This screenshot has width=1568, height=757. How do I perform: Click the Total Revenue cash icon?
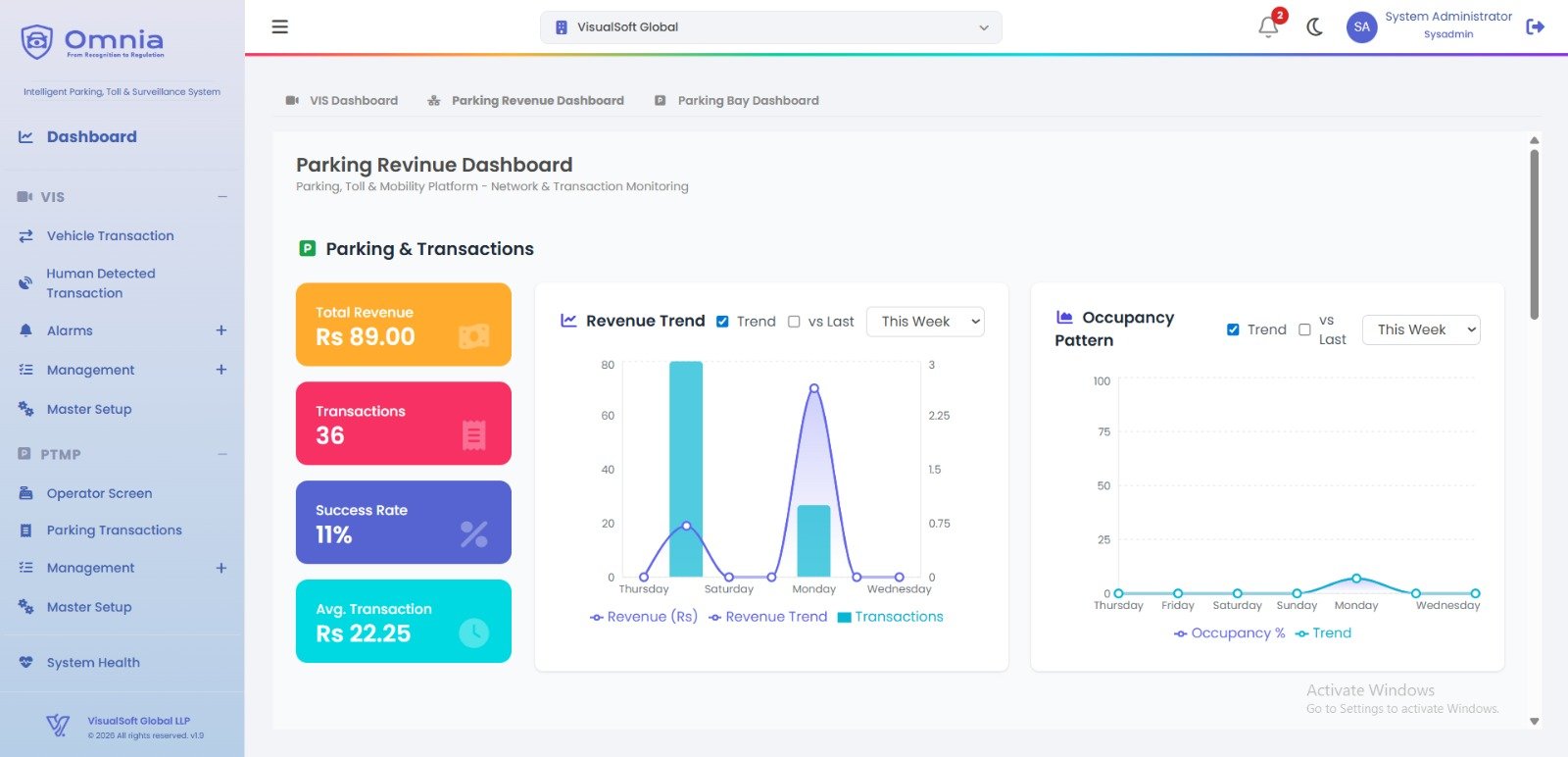474,336
